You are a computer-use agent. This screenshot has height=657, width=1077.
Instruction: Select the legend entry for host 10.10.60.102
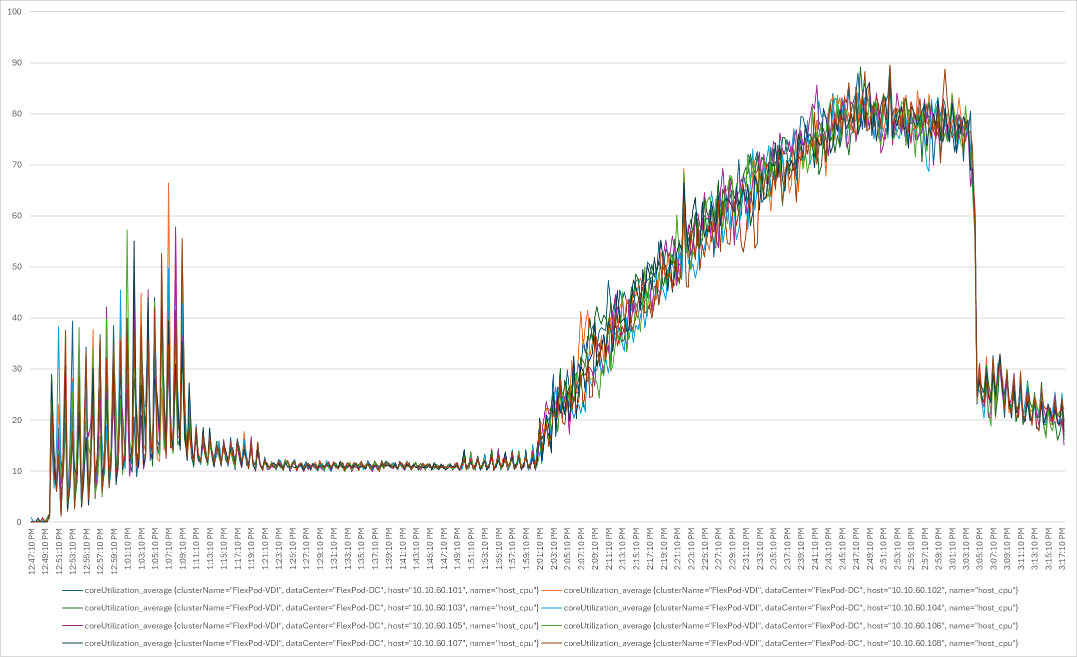[x=780, y=590]
